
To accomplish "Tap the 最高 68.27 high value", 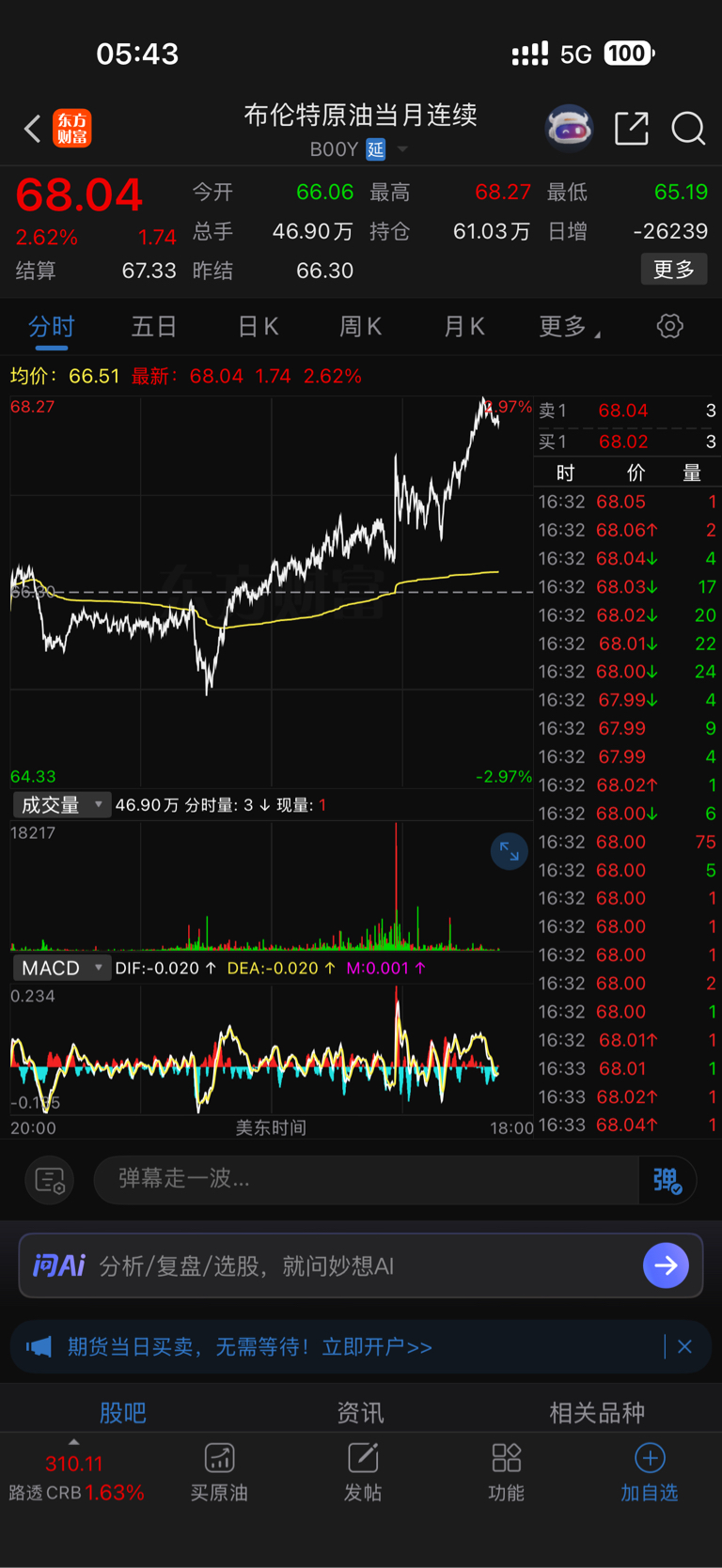I will pos(503,192).
